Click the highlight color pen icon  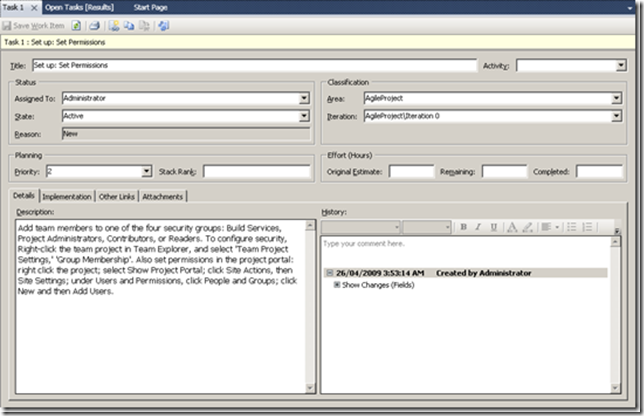click(528, 227)
